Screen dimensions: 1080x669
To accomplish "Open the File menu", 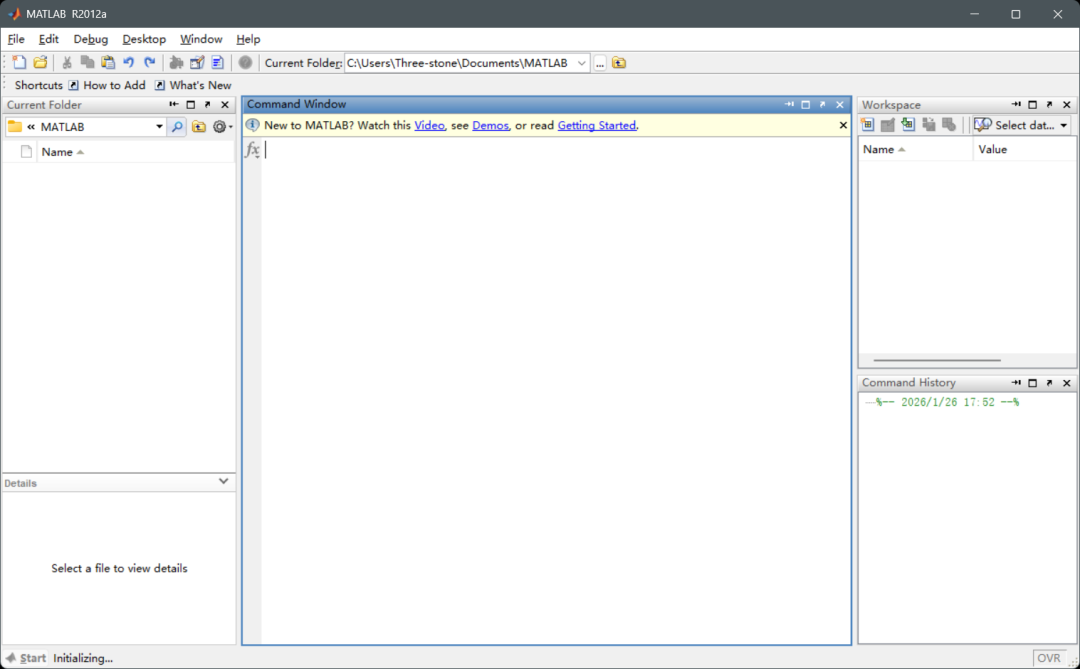I will [x=16, y=39].
